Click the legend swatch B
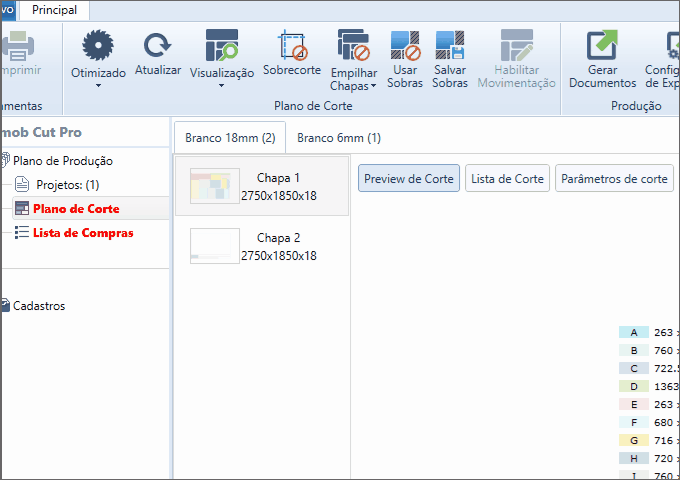This screenshot has height=480, width=680. point(634,350)
